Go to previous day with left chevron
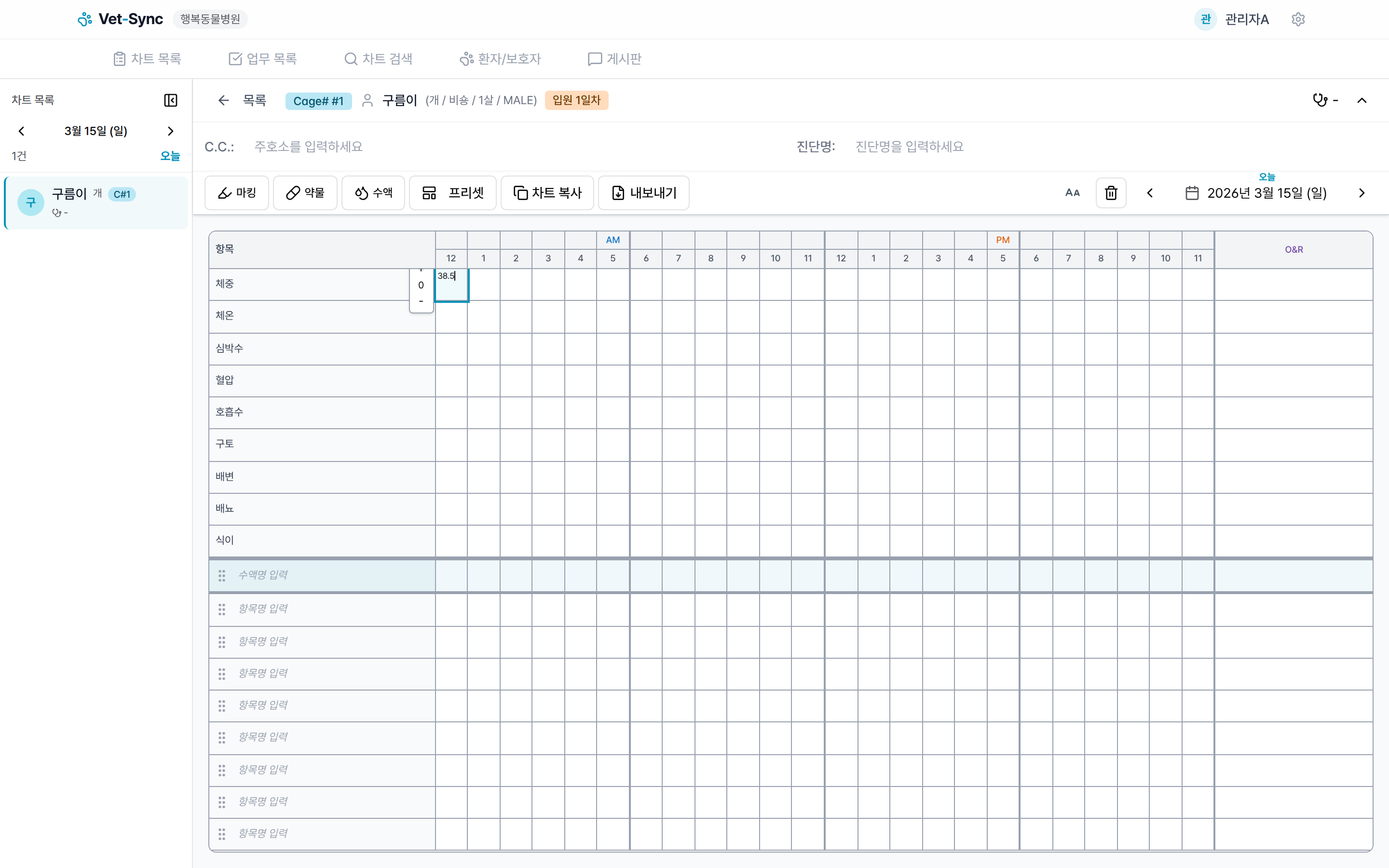 (1150, 193)
